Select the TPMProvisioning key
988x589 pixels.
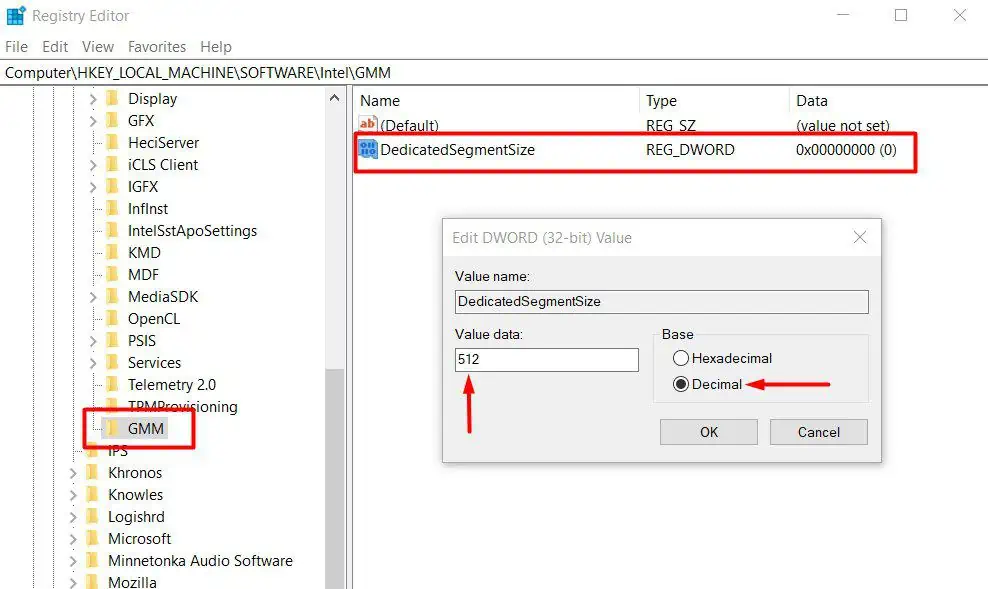[183, 406]
